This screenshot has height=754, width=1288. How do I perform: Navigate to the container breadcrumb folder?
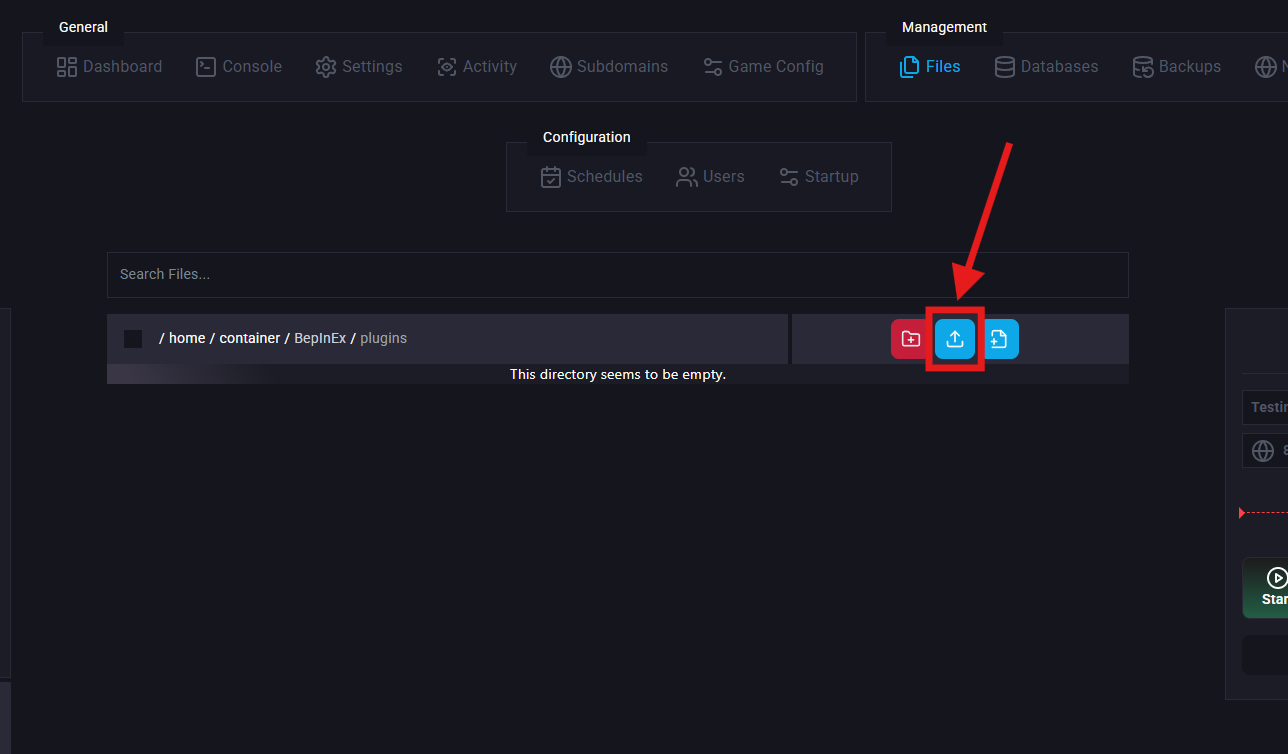(250, 339)
